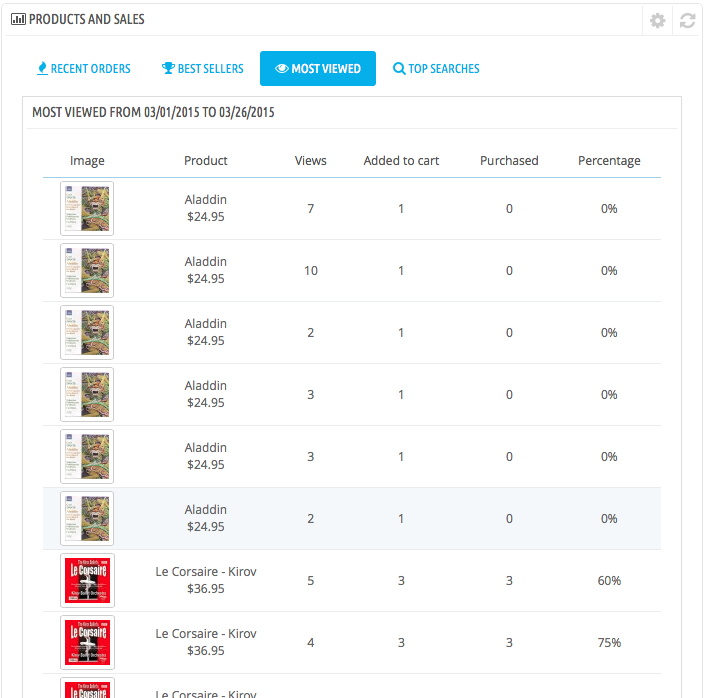Click the views value 5 for Le Corsaire
This screenshot has height=698, width=705.
point(311,581)
